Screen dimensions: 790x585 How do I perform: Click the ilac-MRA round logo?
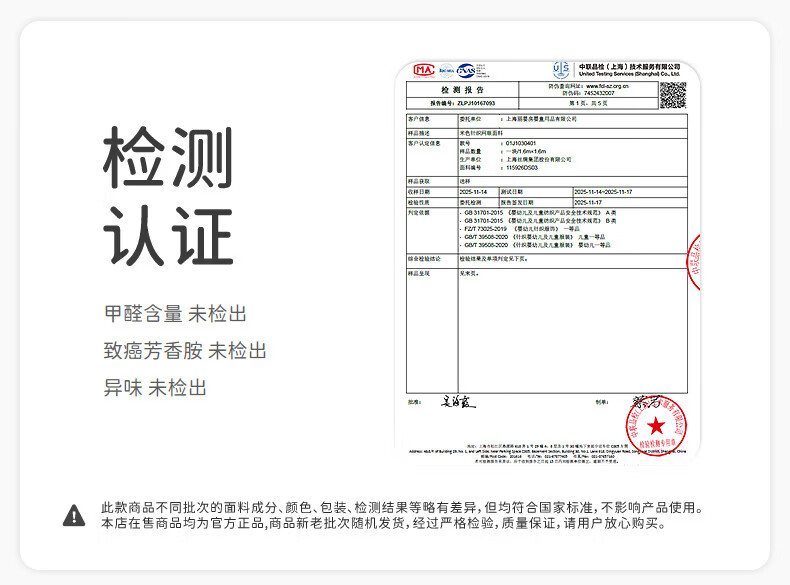pyautogui.click(x=446, y=70)
